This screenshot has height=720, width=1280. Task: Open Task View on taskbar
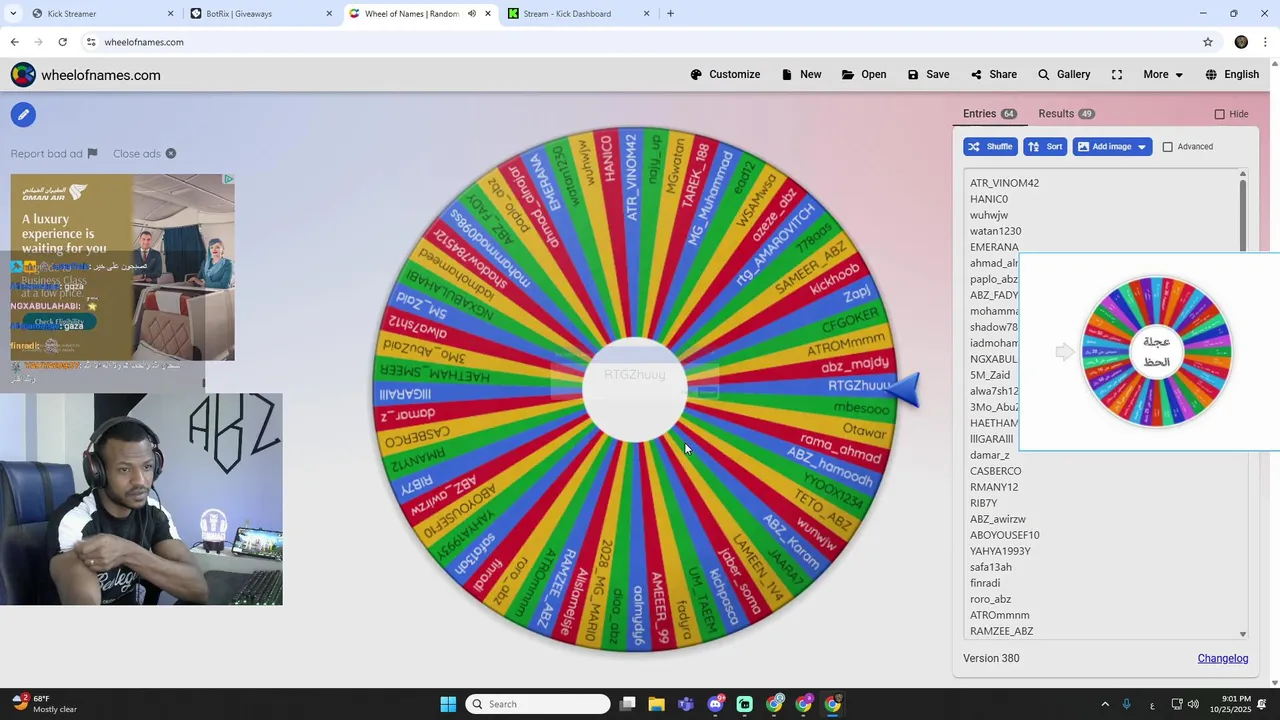[x=627, y=704]
